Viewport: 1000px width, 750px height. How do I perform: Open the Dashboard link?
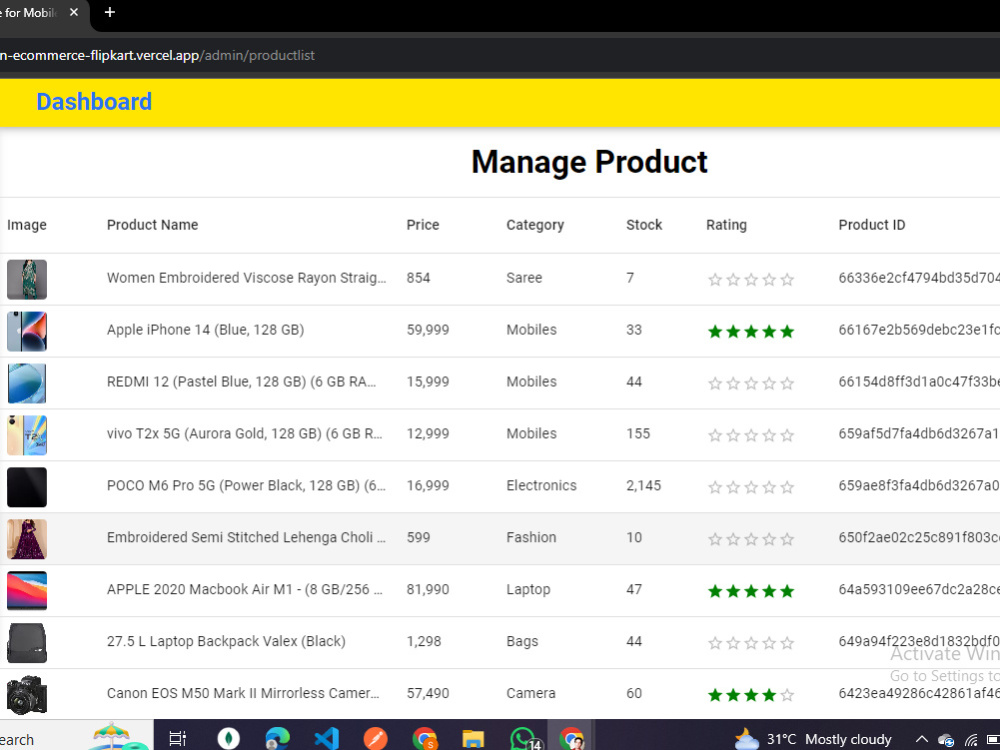(94, 102)
